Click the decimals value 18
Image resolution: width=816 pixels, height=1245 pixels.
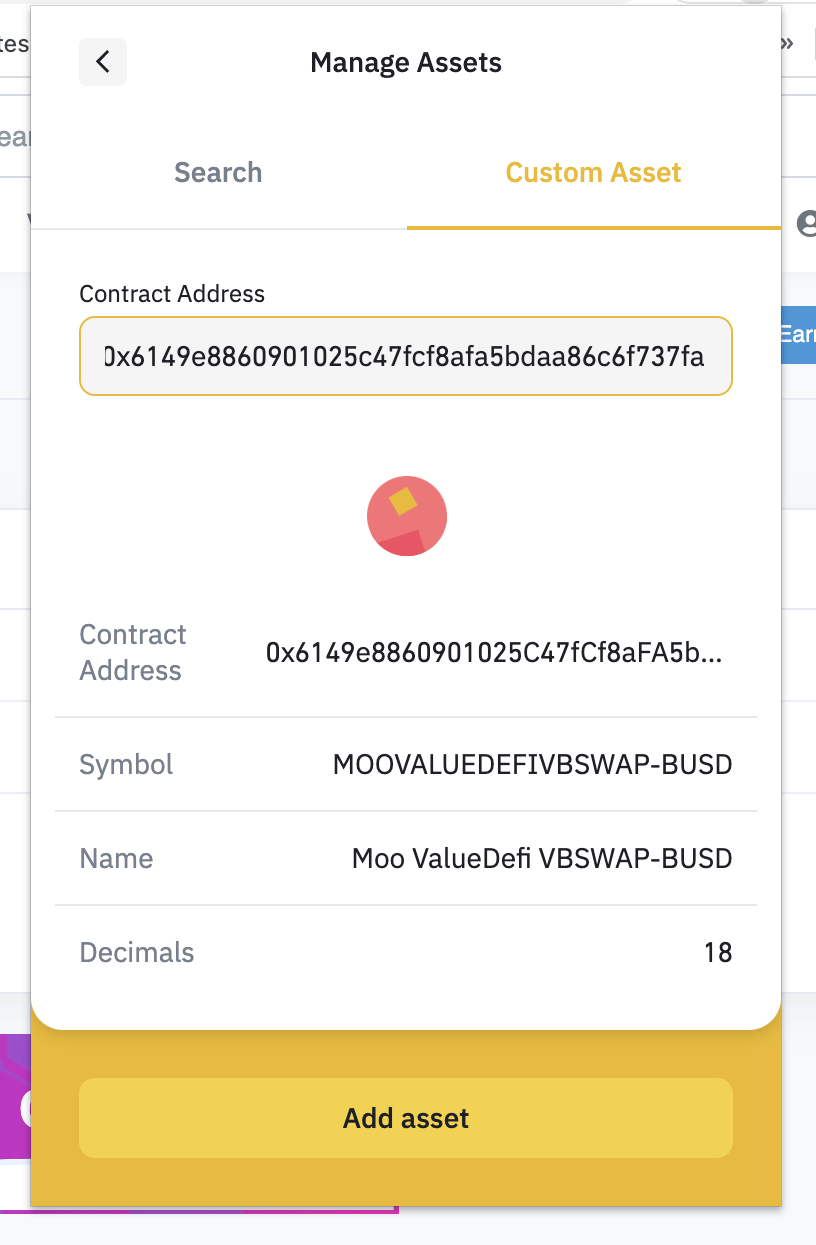[x=718, y=952]
